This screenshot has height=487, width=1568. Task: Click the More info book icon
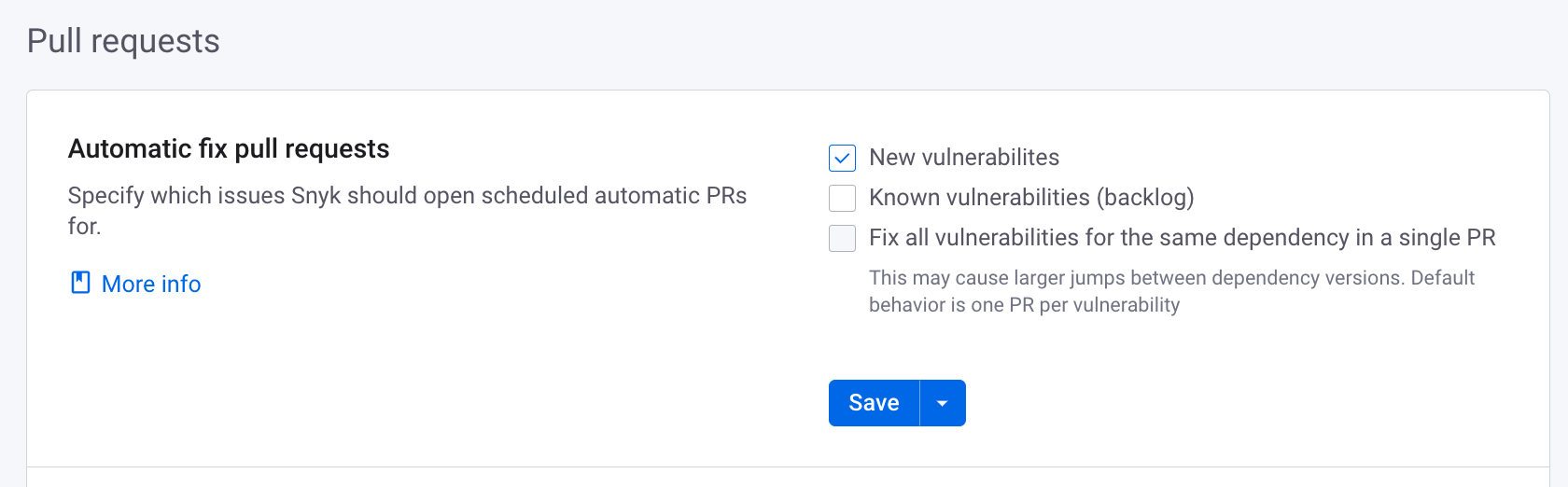click(81, 283)
